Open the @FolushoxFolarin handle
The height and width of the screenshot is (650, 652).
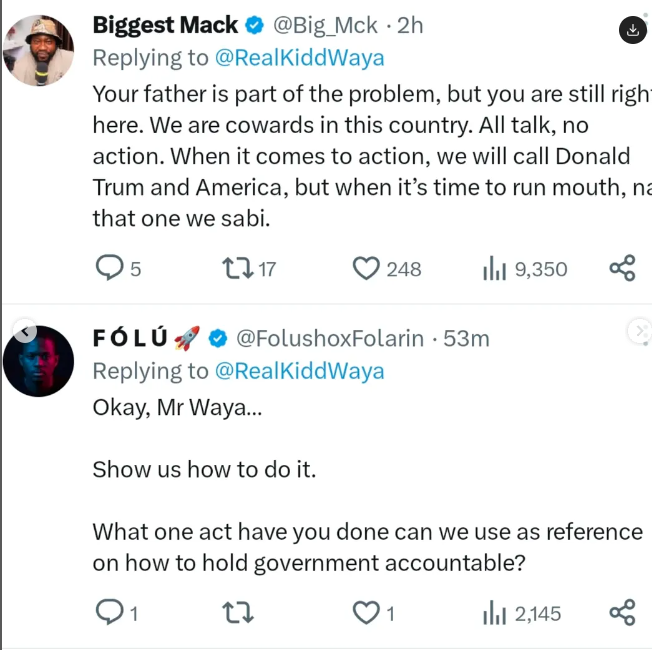click(x=329, y=338)
